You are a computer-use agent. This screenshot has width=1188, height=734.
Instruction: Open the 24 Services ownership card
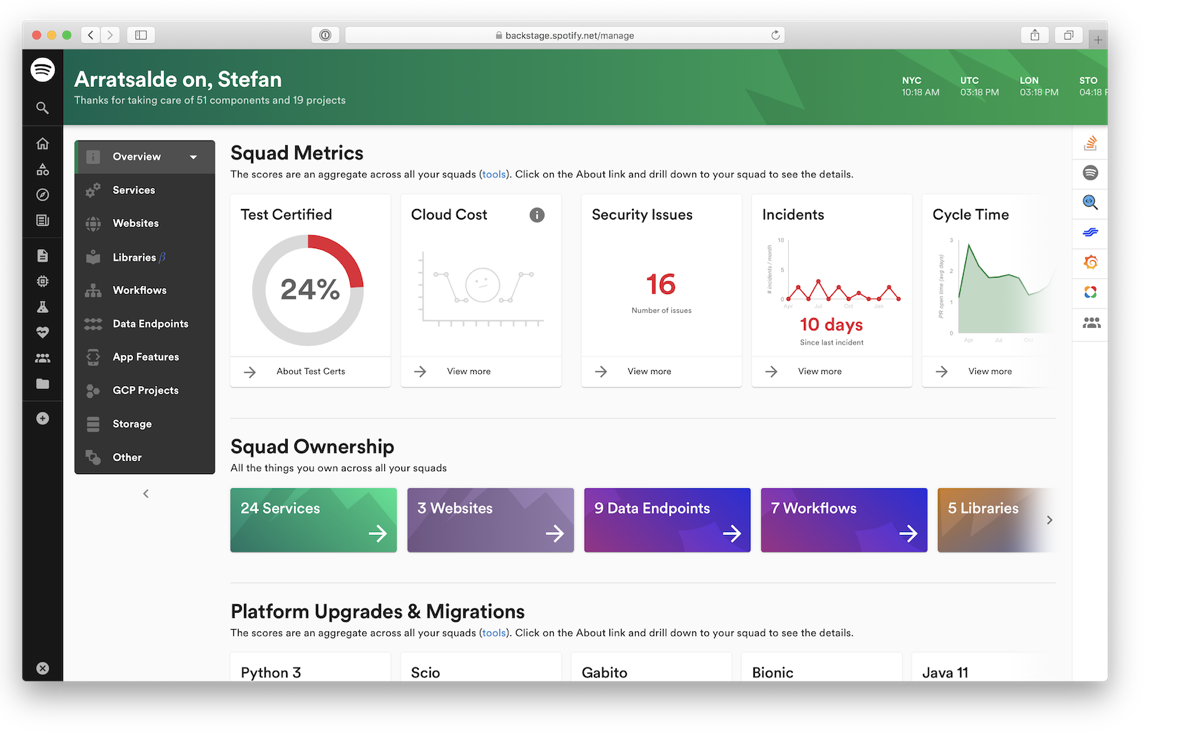[x=314, y=520]
